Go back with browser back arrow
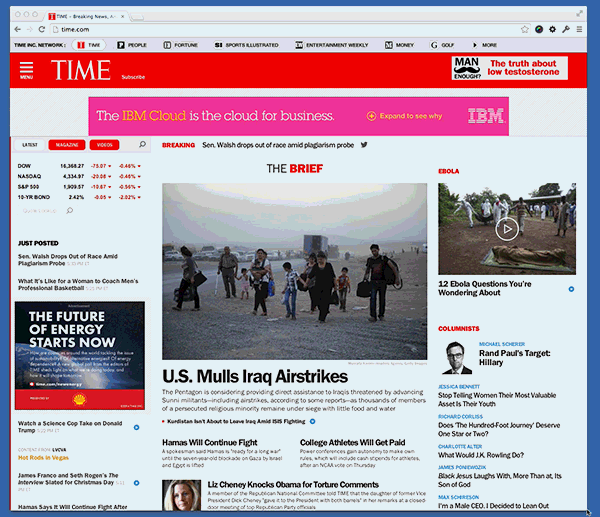 (18, 29)
